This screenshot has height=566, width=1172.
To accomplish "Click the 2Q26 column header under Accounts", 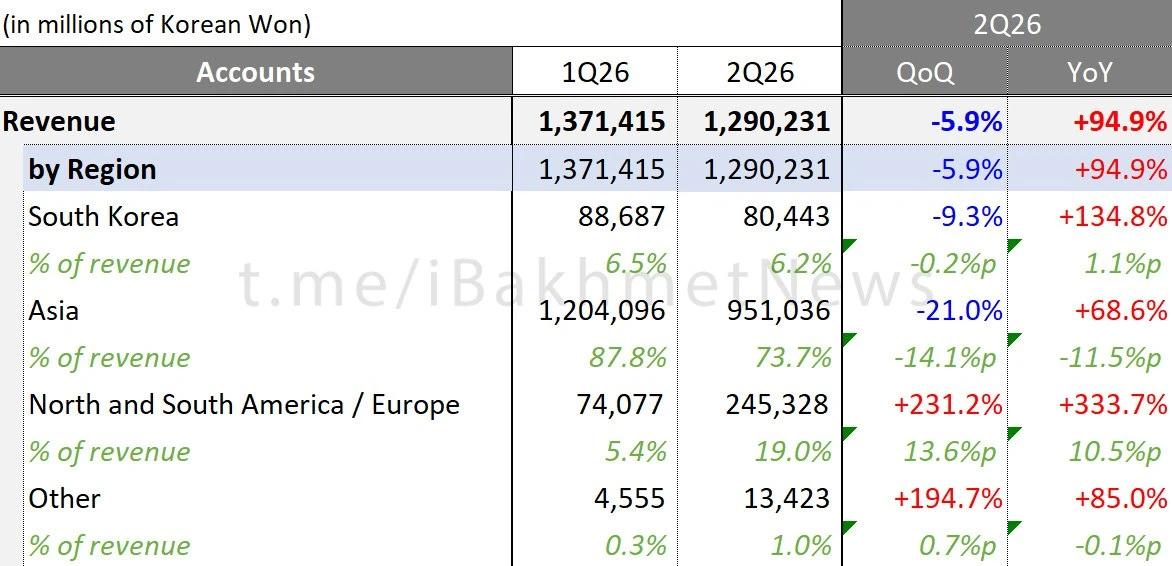I will (759, 72).
